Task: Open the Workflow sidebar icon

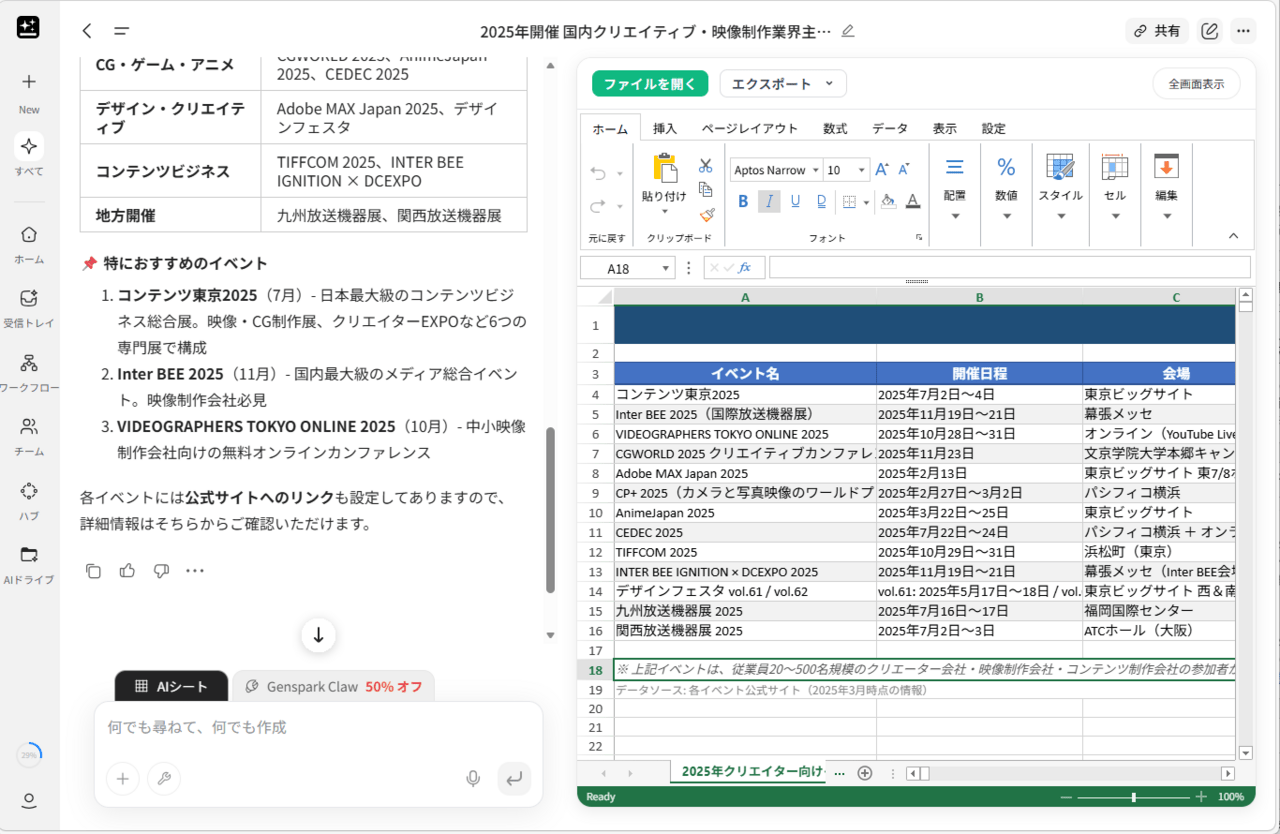Action: [29, 371]
